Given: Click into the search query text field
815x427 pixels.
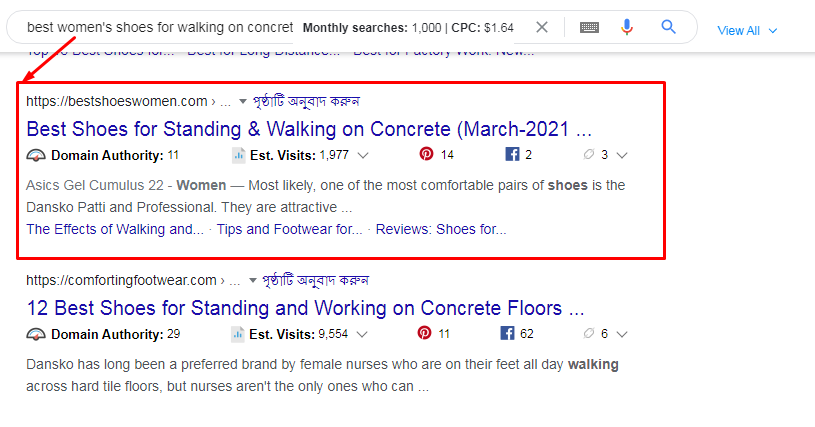Looking at the screenshot, I should (160, 27).
